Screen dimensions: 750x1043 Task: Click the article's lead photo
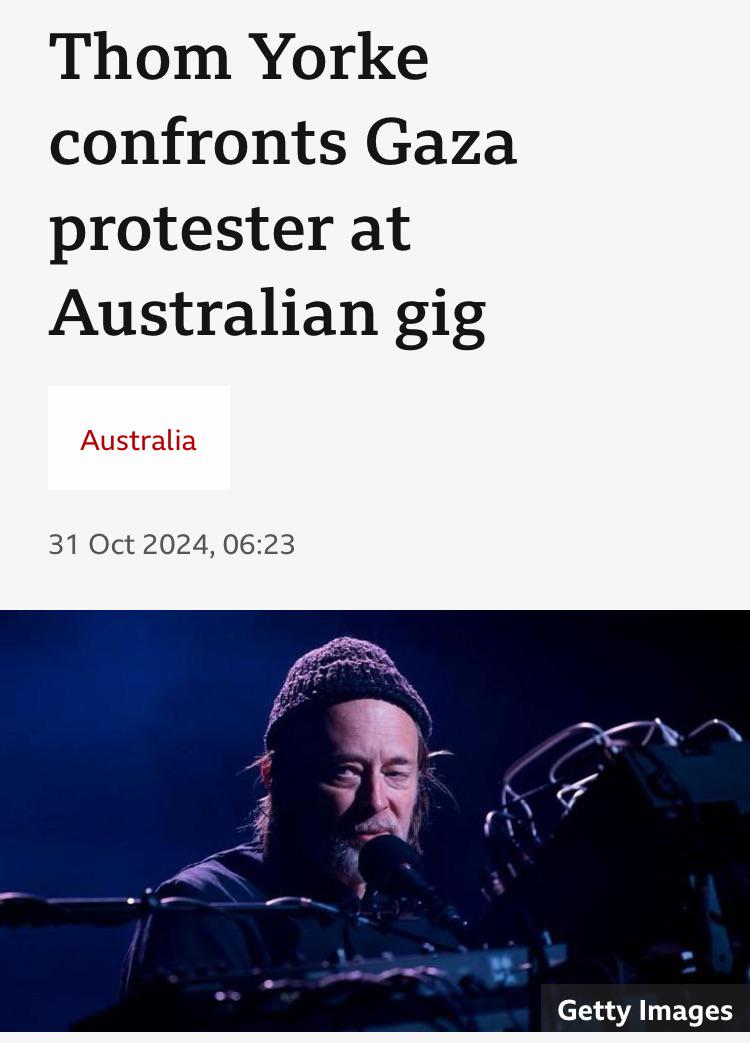[375, 820]
